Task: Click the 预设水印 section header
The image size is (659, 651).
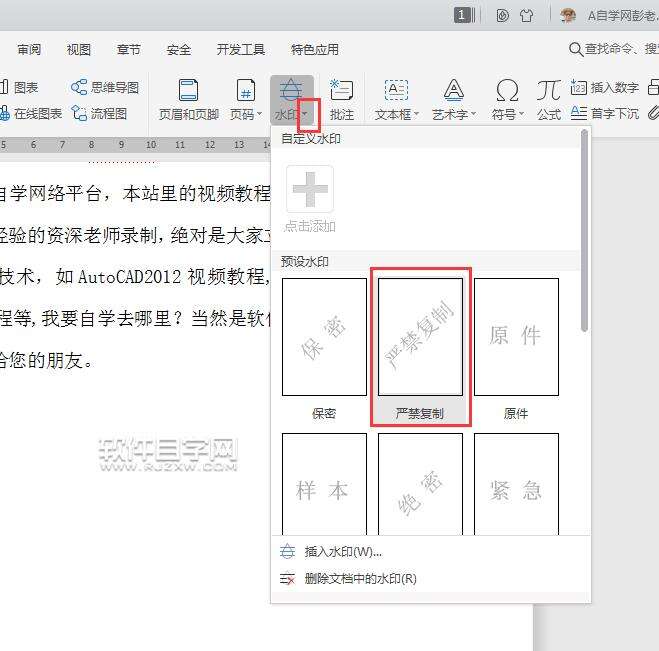Action: (x=305, y=261)
